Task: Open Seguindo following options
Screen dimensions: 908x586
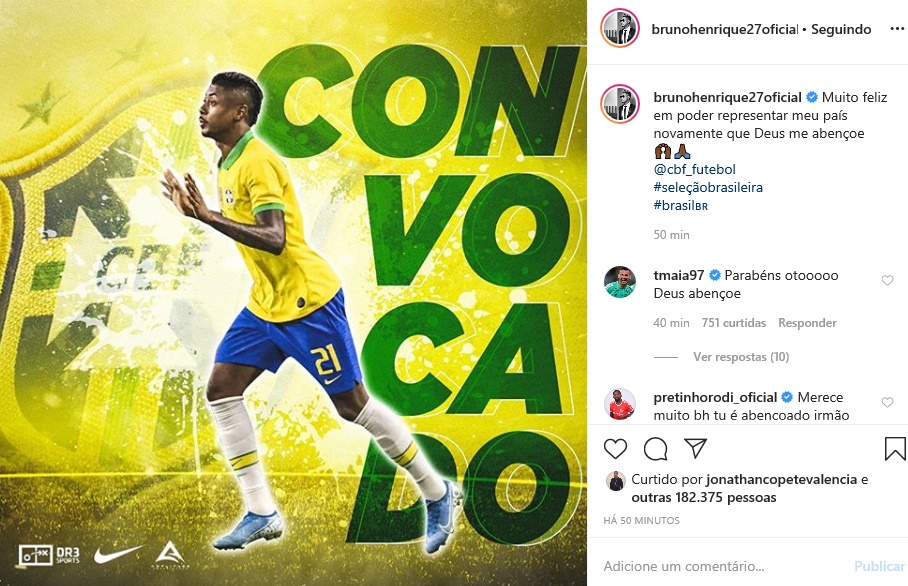Action: tap(841, 29)
